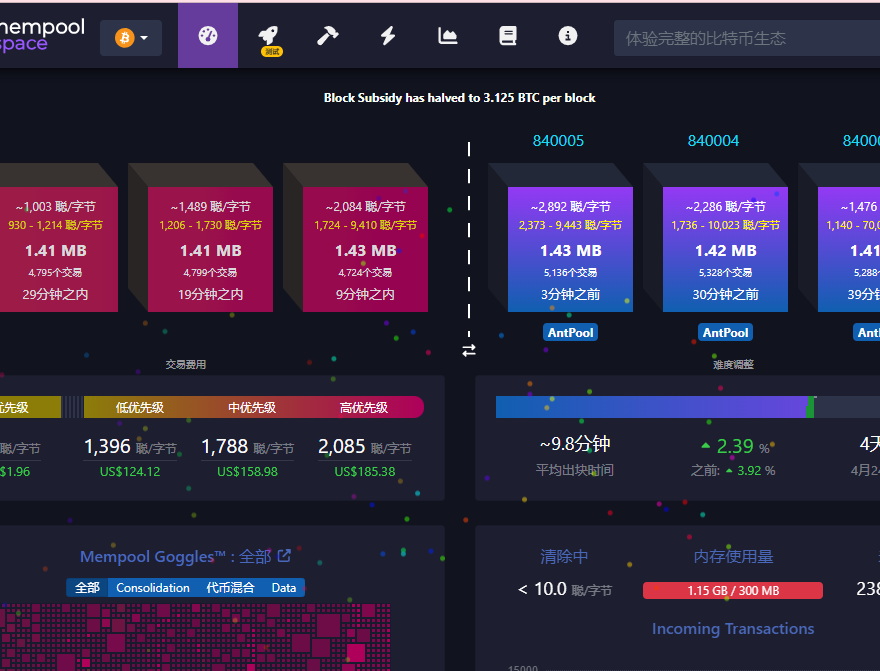This screenshot has height=671, width=880.
Task: Click the 难度调整 section label
Action: [733, 365]
